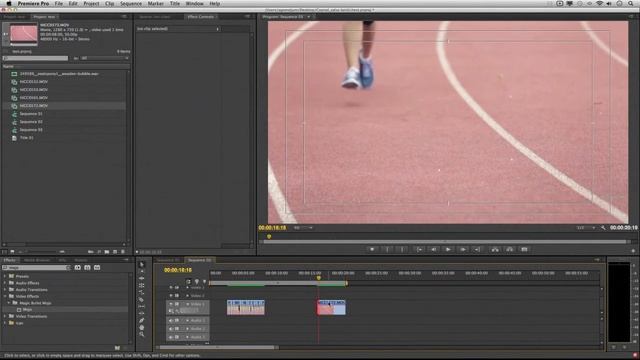
Task: Click Go to In point button
Action: 419,249
